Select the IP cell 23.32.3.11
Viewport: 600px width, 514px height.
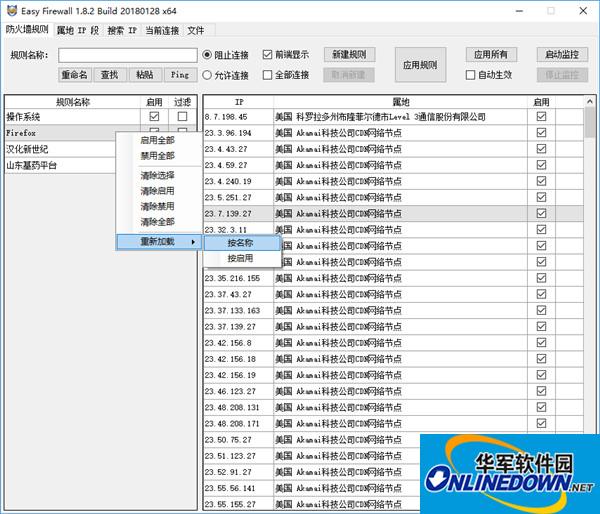(238, 230)
